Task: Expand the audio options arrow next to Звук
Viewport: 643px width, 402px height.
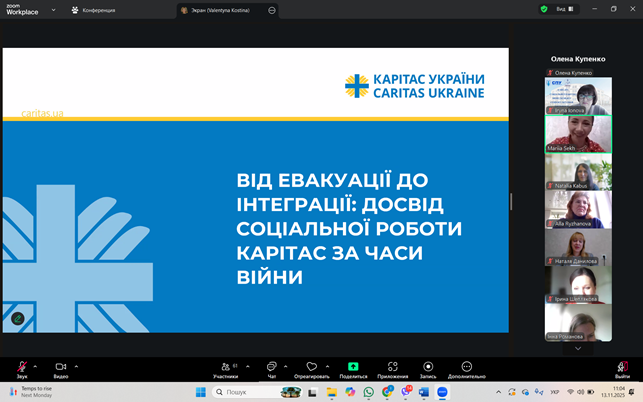Action: pos(36,366)
